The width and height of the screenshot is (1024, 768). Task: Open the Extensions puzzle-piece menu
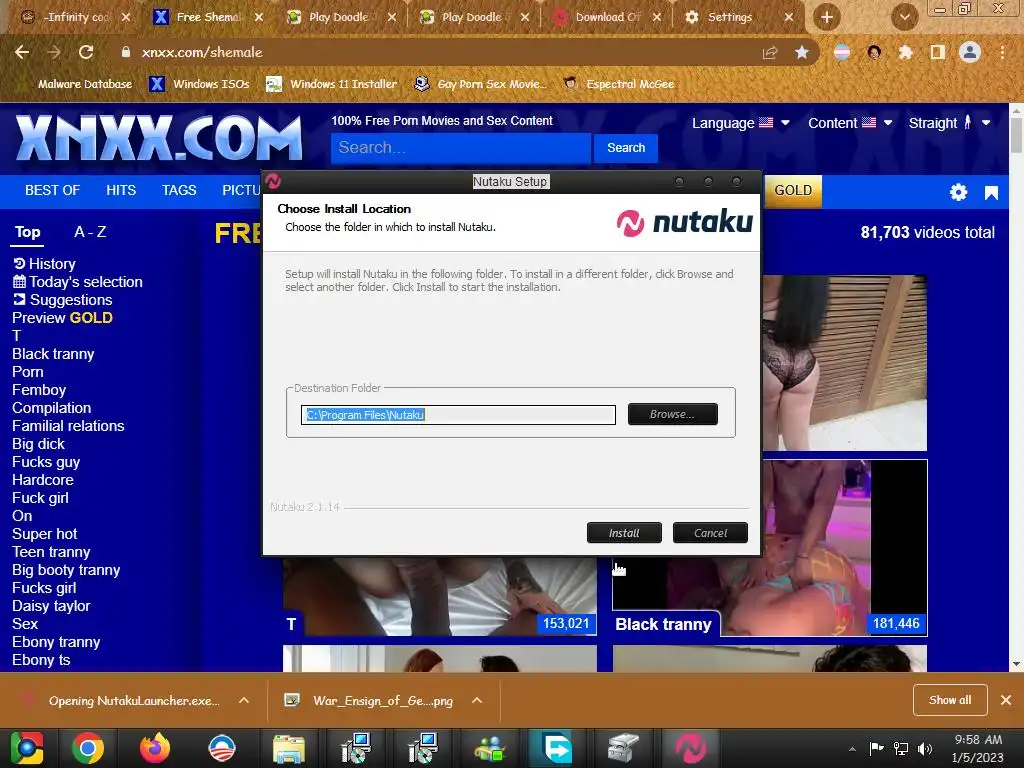click(x=905, y=52)
